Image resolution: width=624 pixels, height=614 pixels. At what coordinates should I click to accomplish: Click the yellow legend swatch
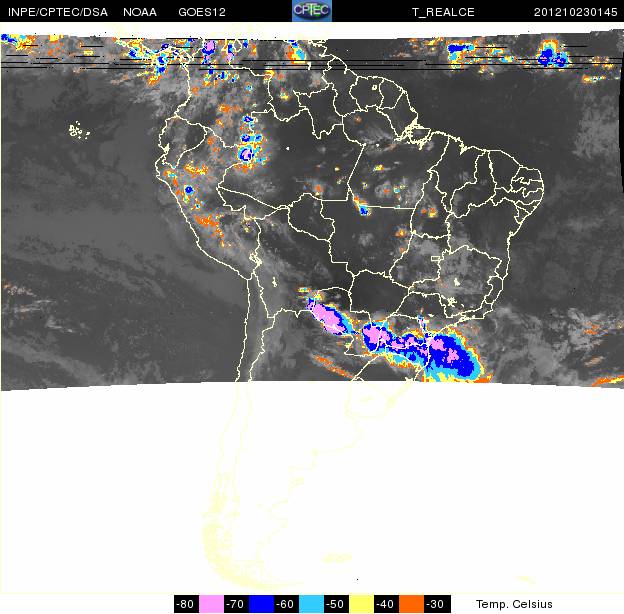pyautogui.click(x=361, y=604)
